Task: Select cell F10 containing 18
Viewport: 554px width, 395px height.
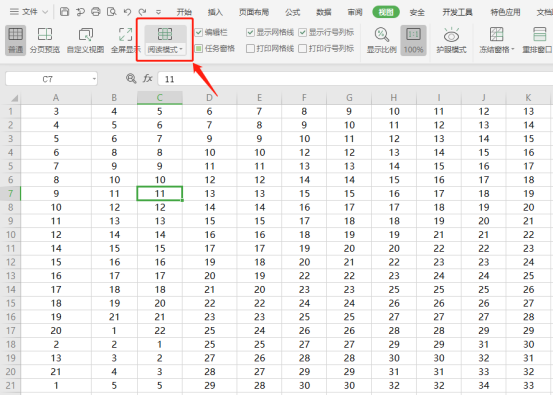Action: pyautogui.click(x=304, y=235)
